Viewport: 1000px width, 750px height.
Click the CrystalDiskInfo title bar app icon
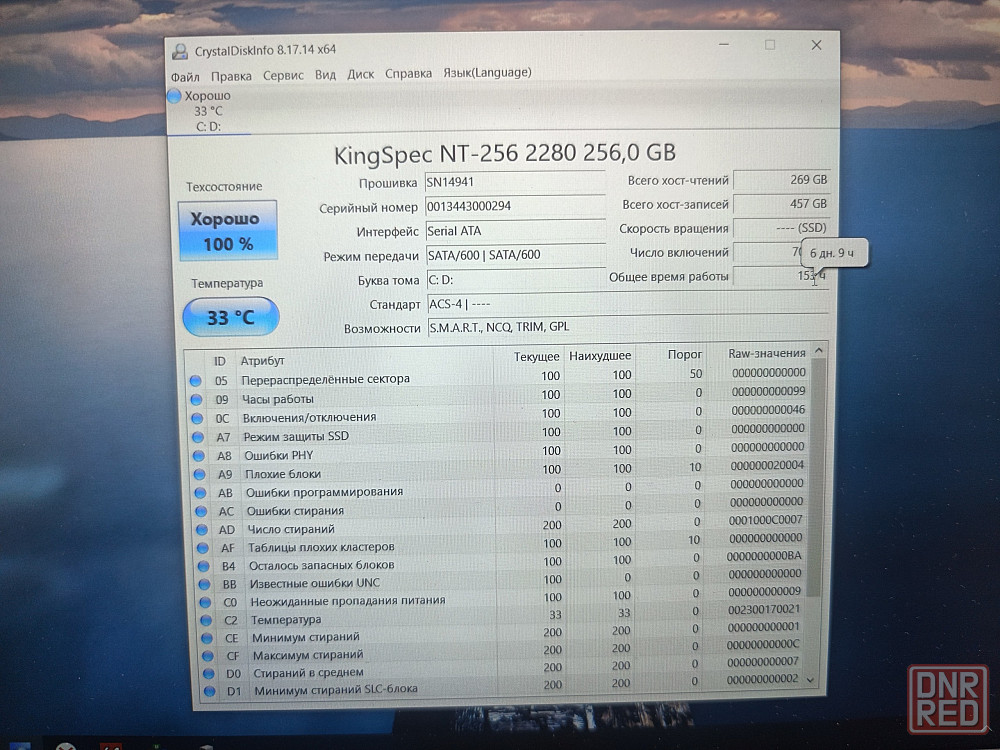(180, 50)
